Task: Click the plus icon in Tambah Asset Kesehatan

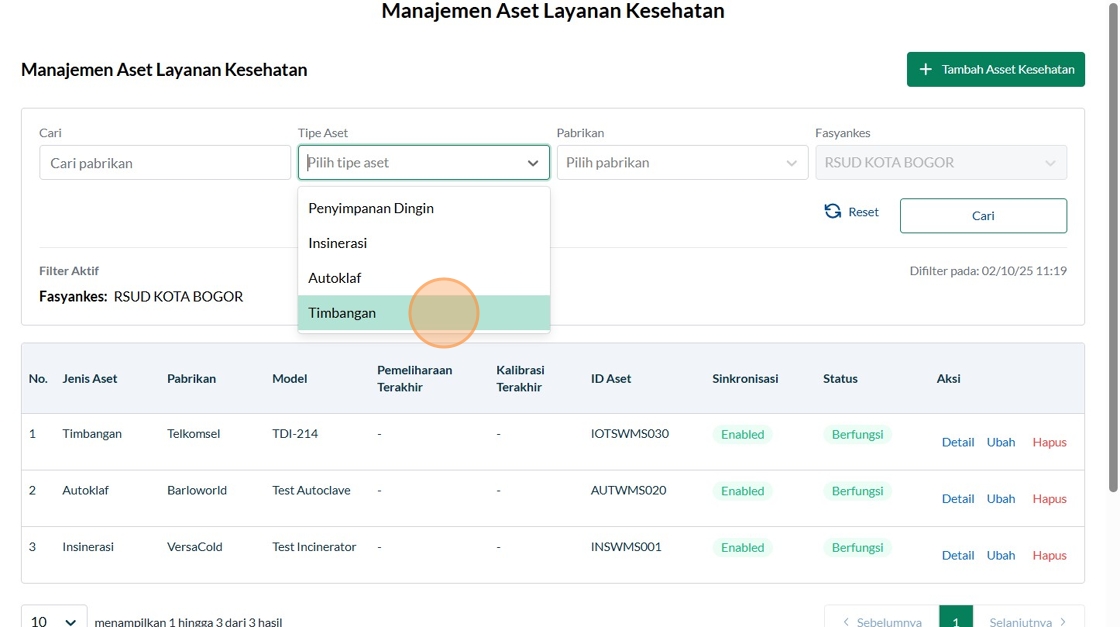Action: 926,69
